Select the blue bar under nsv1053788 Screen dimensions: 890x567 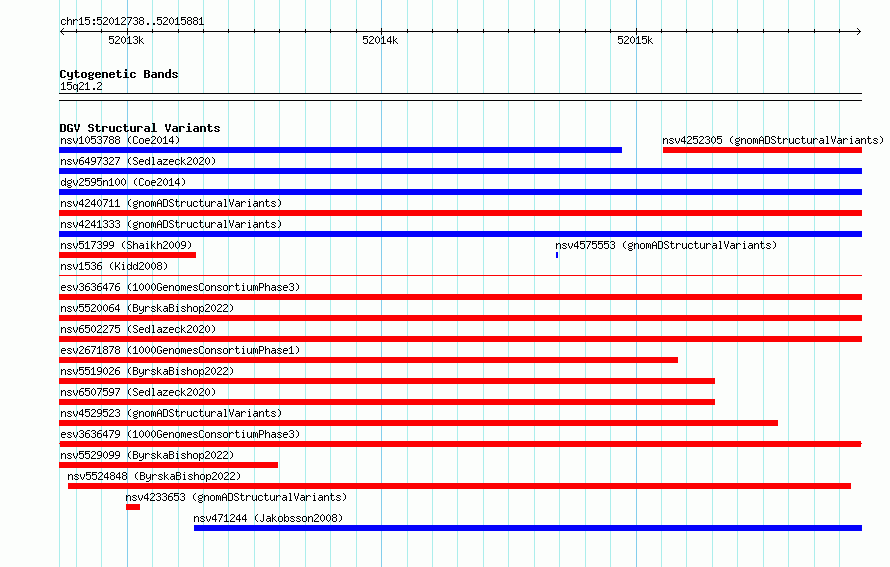pos(341,150)
